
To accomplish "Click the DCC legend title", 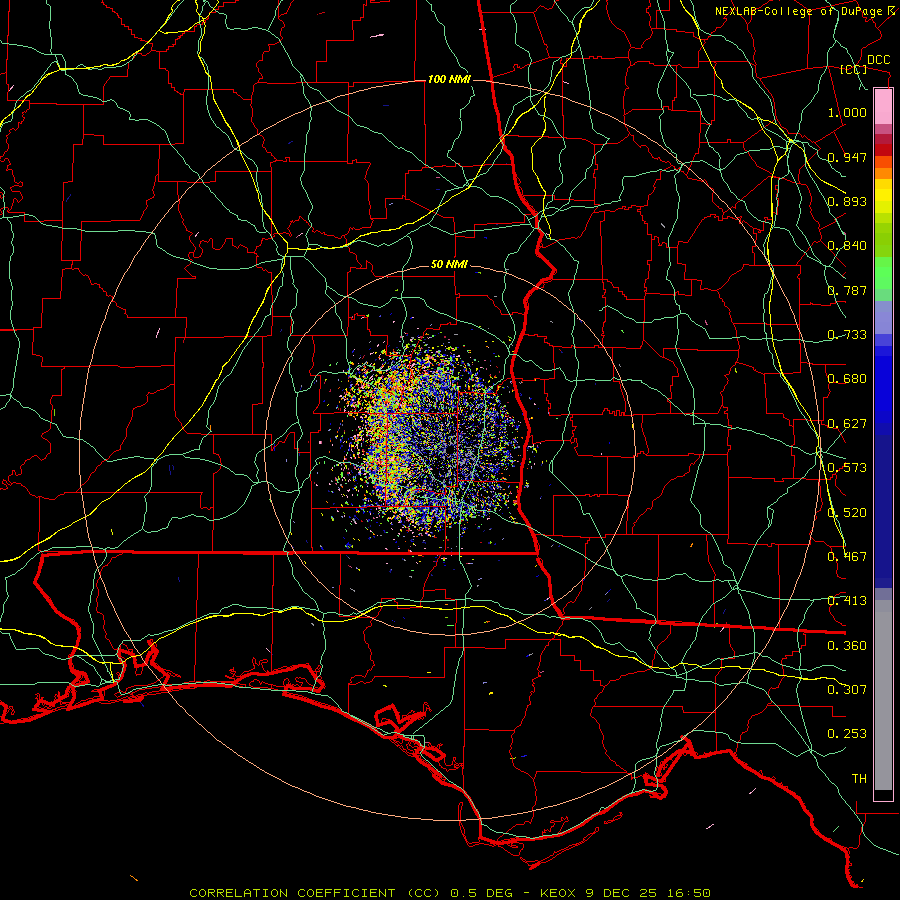I will tap(878, 60).
